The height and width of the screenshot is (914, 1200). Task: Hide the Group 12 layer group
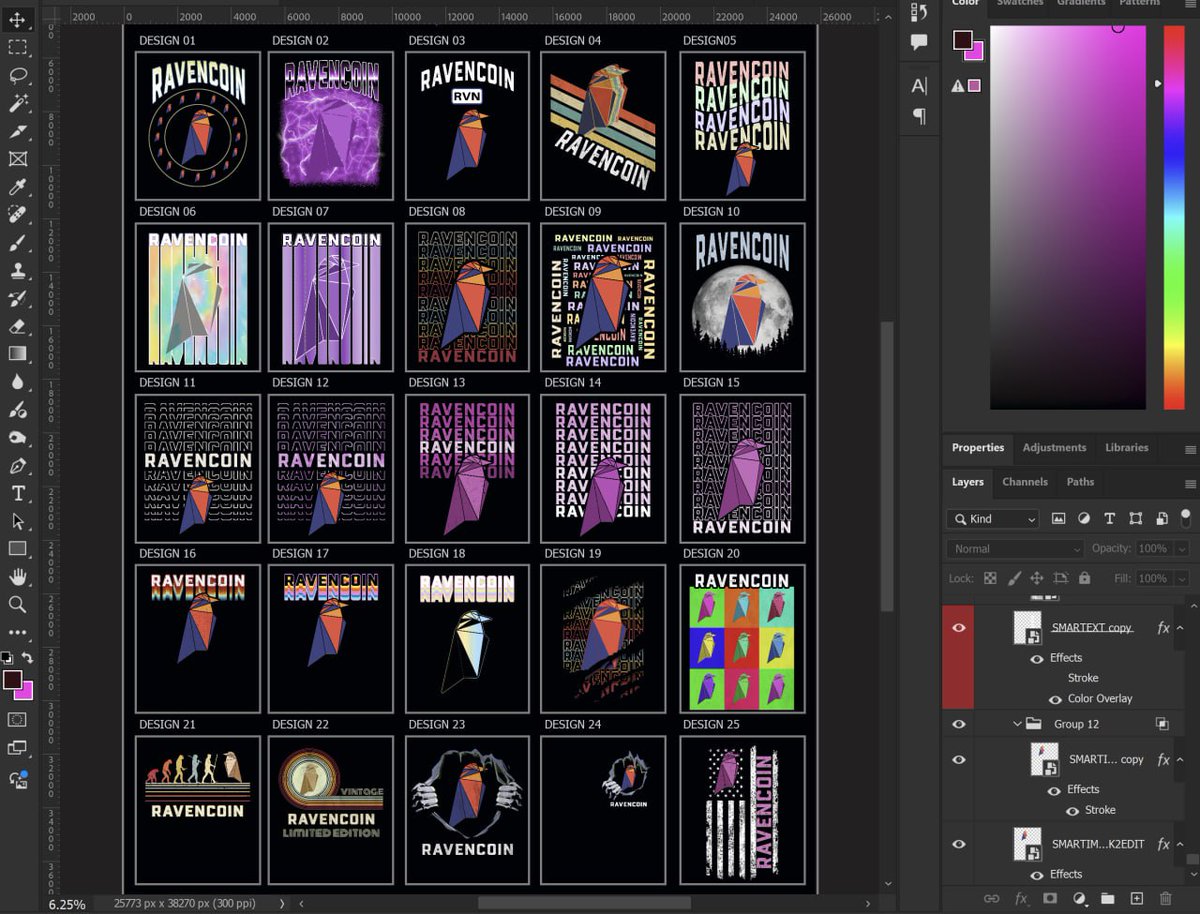click(x=959, y=724)
